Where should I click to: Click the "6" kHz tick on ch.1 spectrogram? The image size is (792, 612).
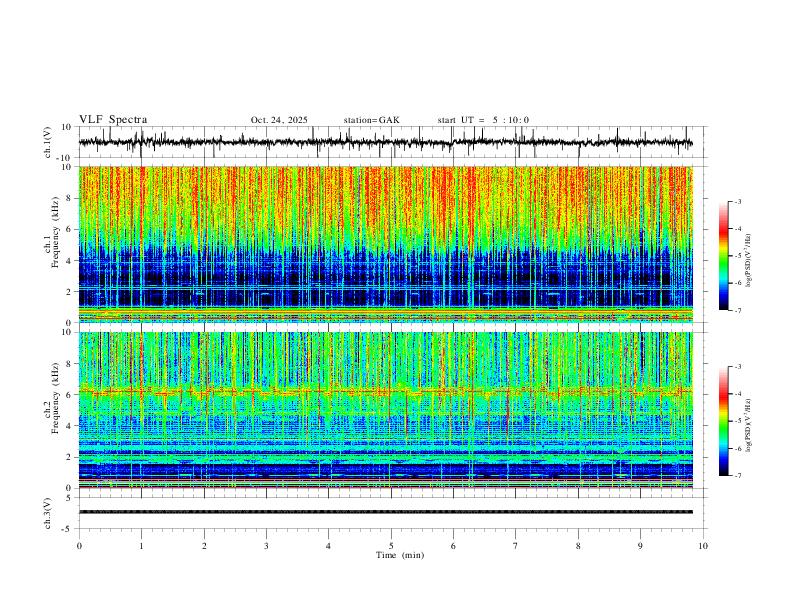click(x=69, y=229)
